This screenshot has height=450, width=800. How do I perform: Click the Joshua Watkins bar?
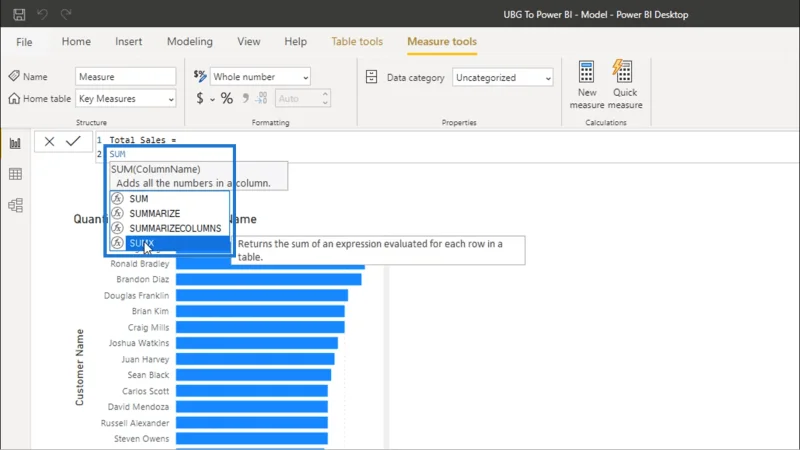click(257, 343)
